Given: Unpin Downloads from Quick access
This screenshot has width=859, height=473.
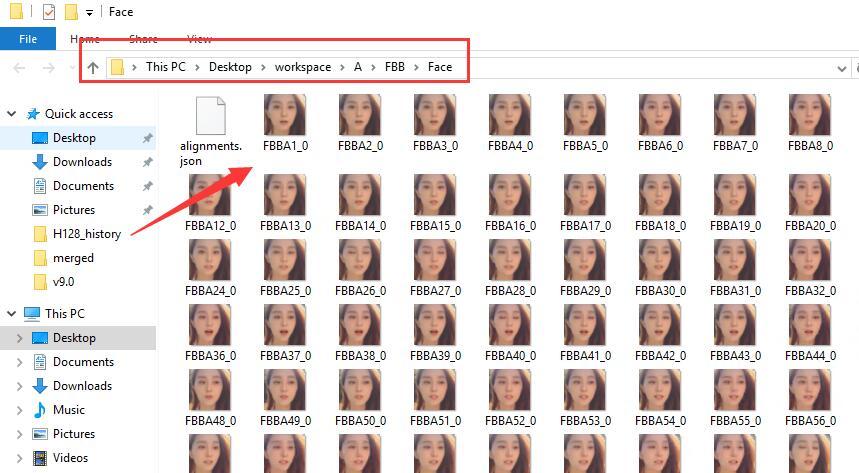Looking at the screenshot, I should pos(147,162).
